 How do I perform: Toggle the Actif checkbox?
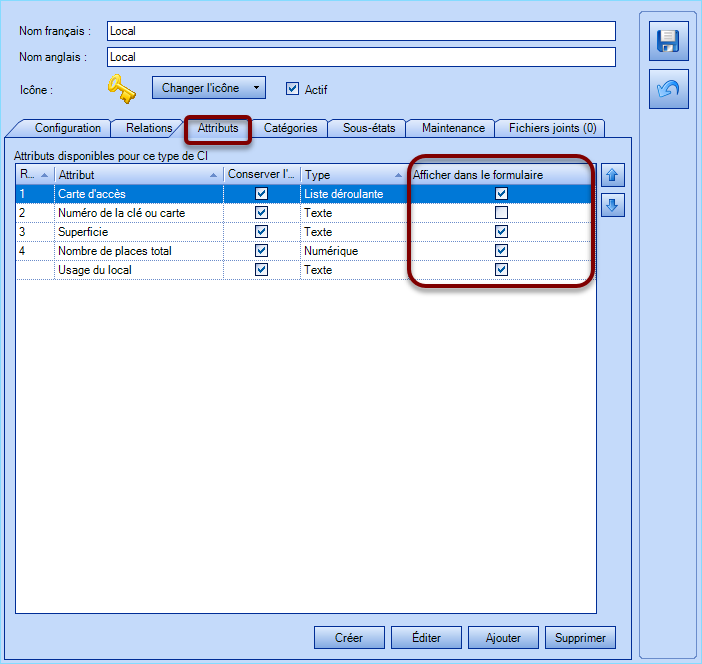292,88
